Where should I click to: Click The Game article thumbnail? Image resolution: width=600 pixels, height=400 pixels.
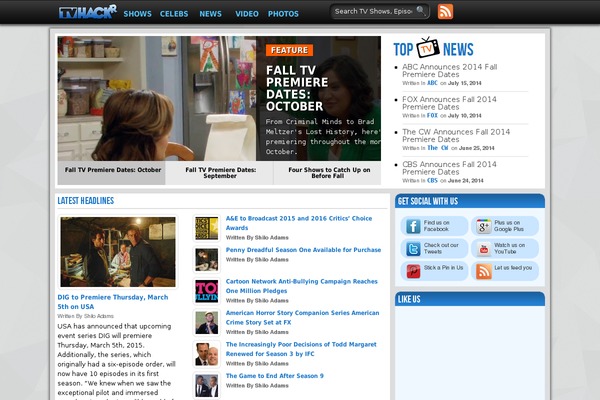(x=207, y=385)
